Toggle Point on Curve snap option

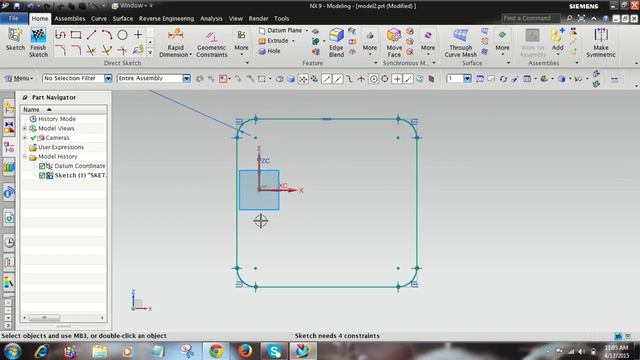[x=408, y=79]
